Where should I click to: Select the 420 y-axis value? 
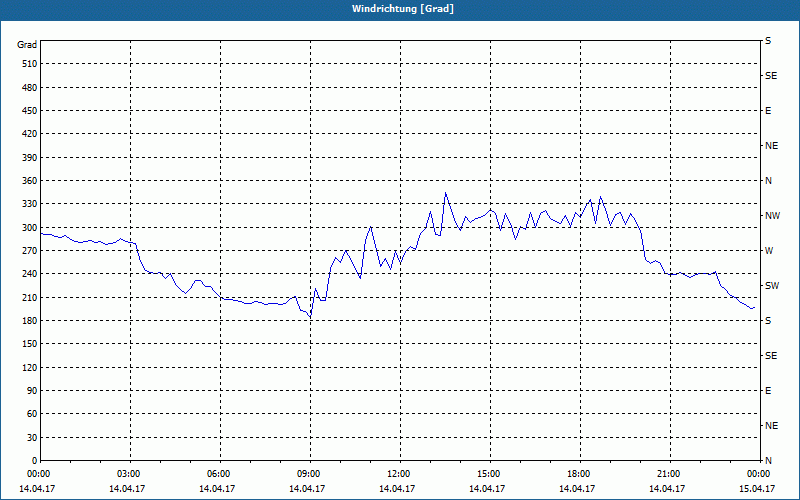30,134
